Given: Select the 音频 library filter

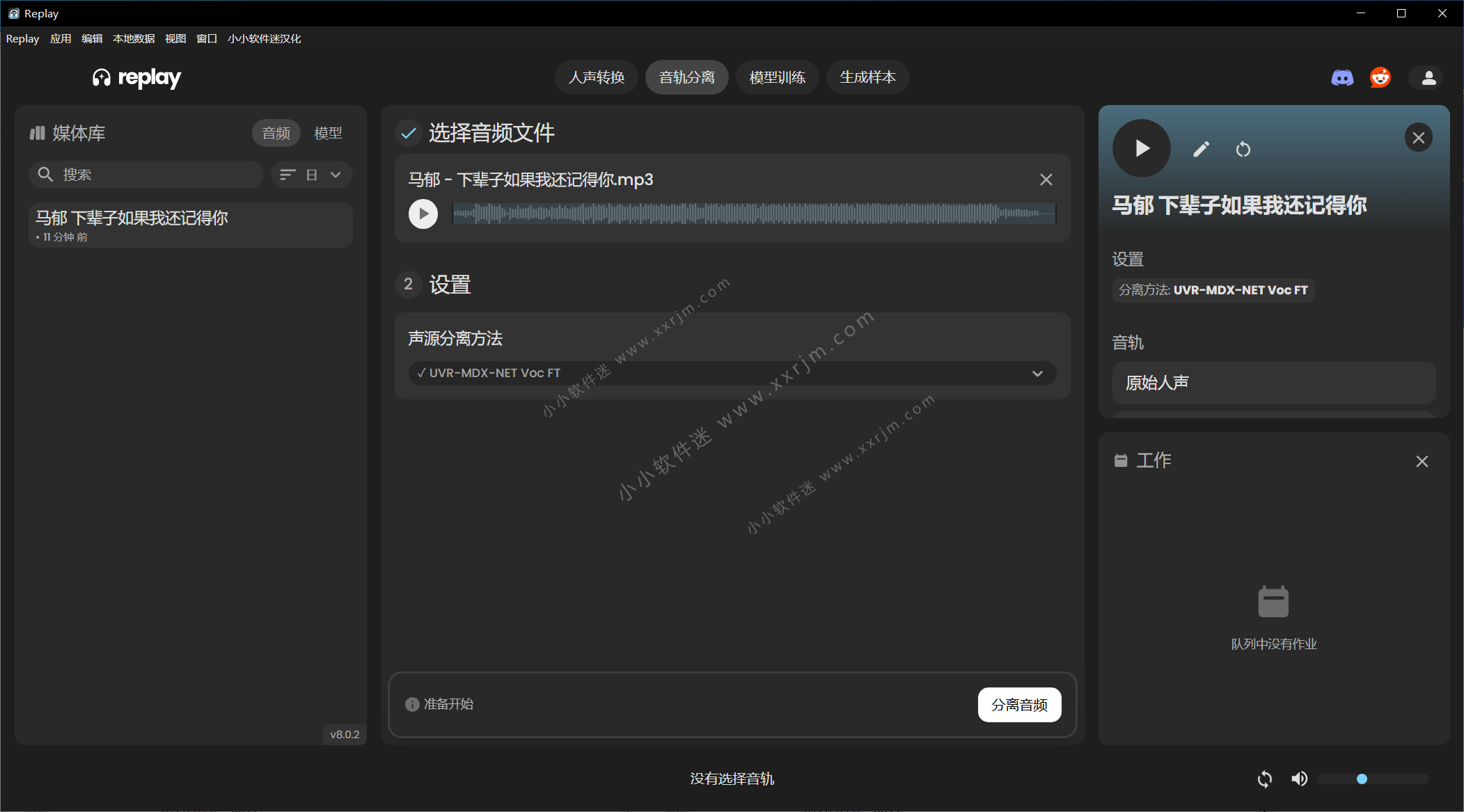Looking at the screenshot, I should (276, 133).
